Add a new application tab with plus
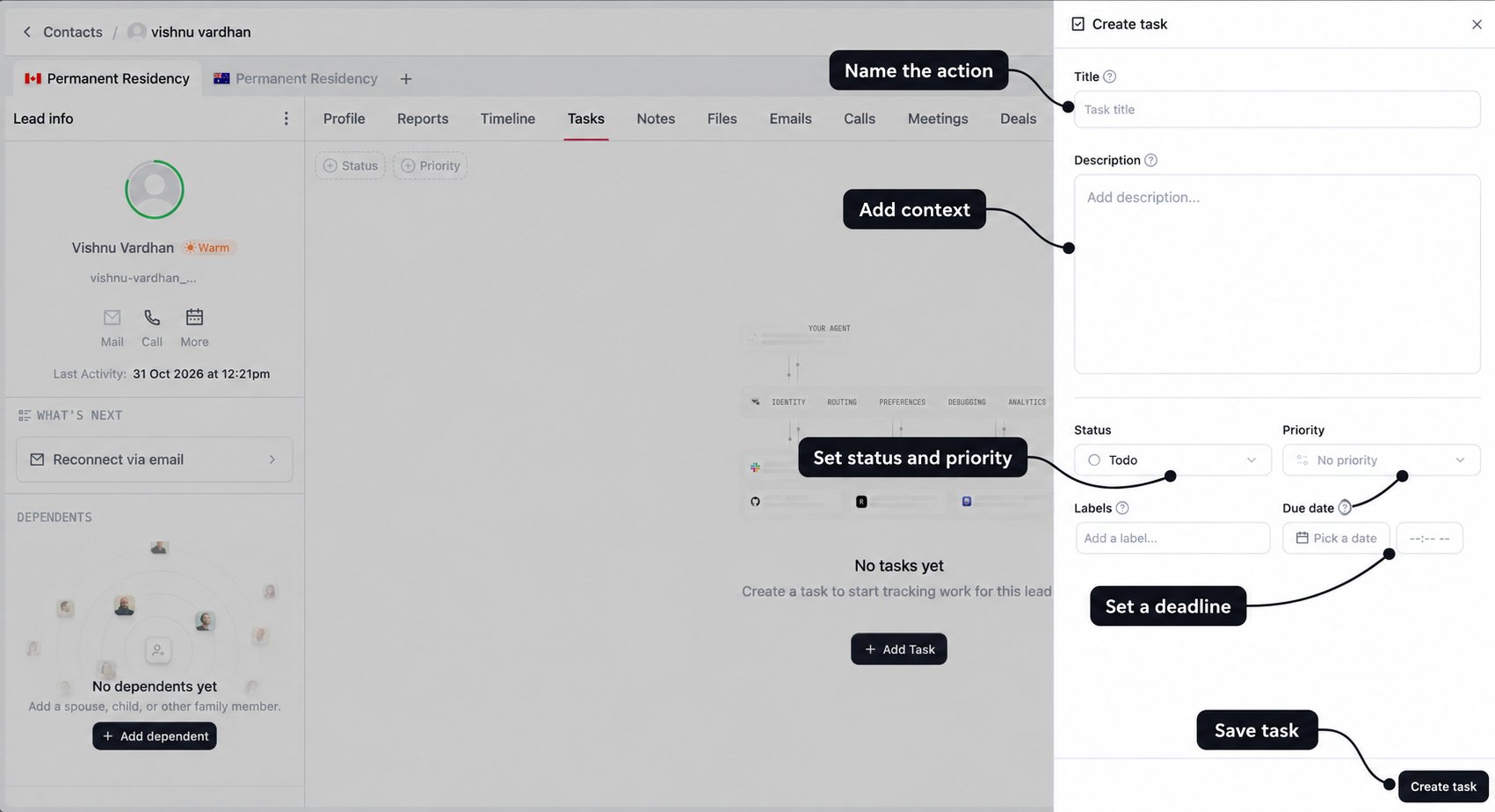 pyautogui.click(x=406, y=79)
